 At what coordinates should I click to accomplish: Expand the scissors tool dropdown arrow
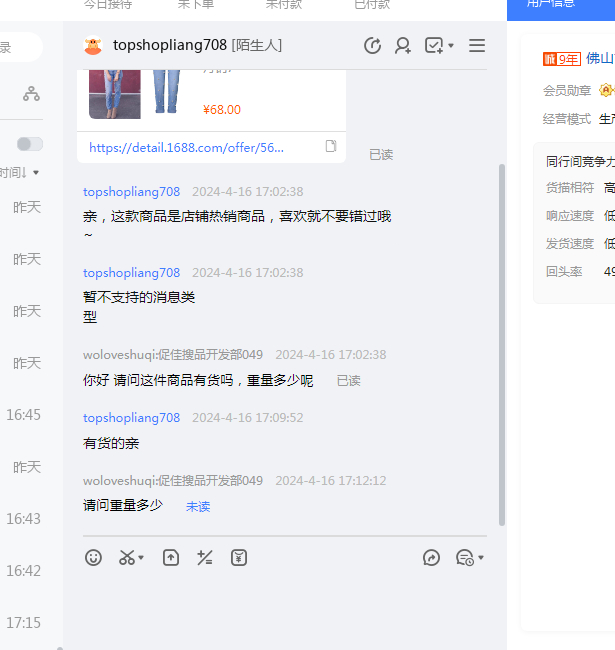pos(141,558)
